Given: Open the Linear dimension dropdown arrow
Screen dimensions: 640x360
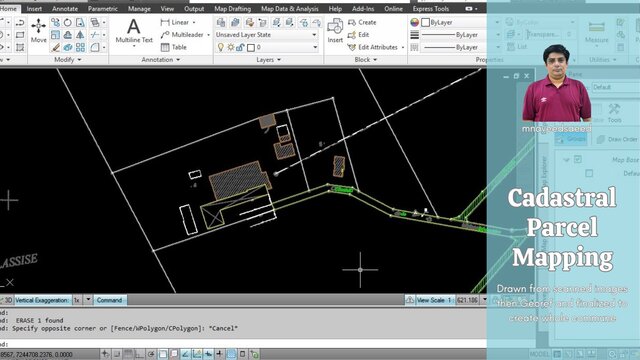Looking at the screenshot, I should point(194,22).
